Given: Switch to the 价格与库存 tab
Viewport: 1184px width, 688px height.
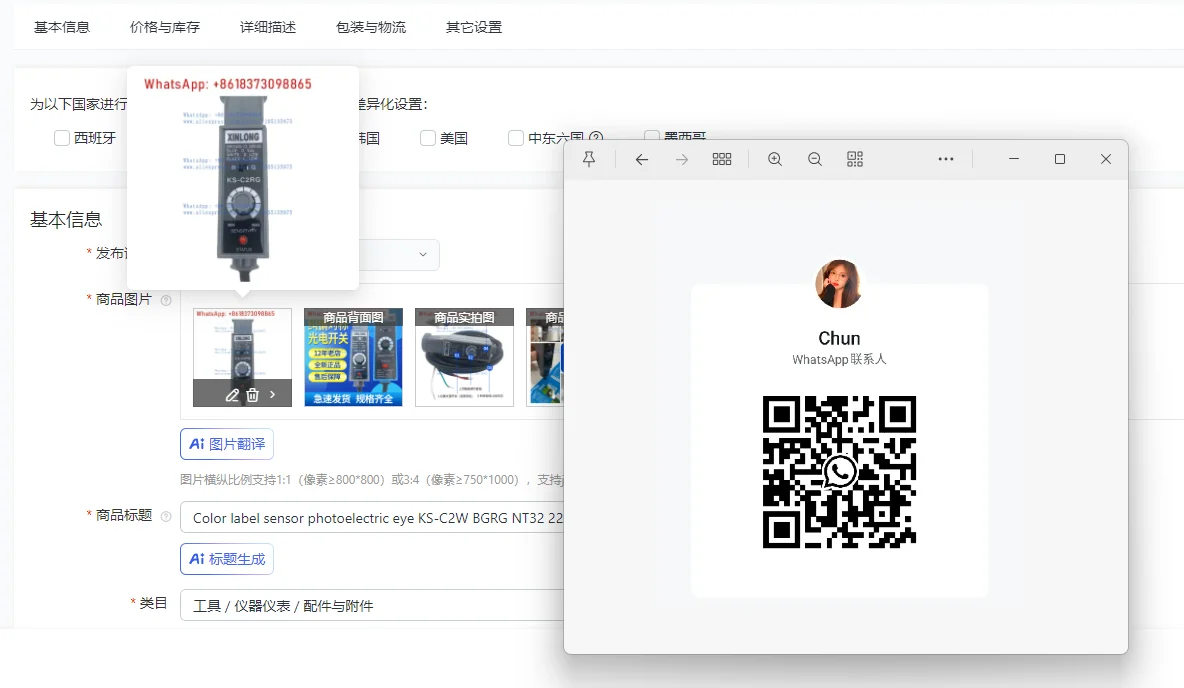Looking at the screenshot, I should (x=164, y=28).
